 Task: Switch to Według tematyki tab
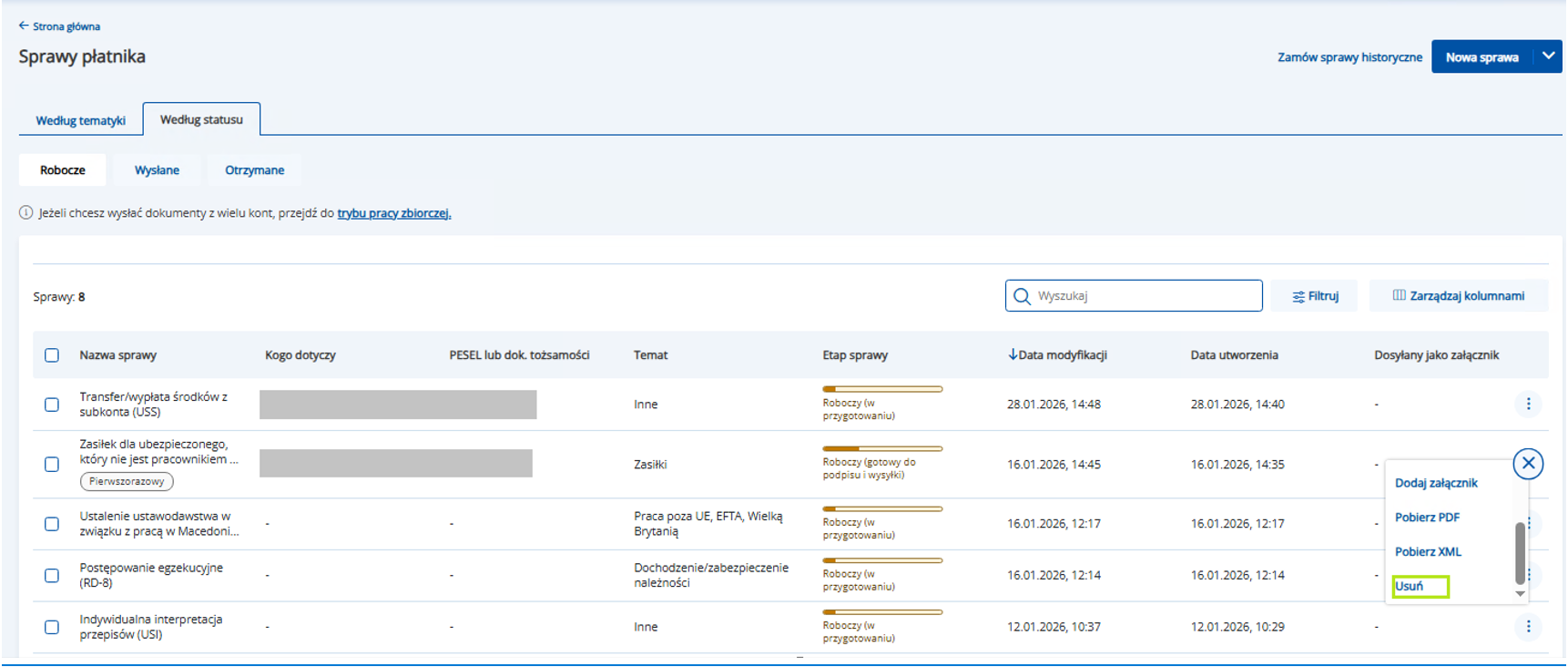(81, 120)
